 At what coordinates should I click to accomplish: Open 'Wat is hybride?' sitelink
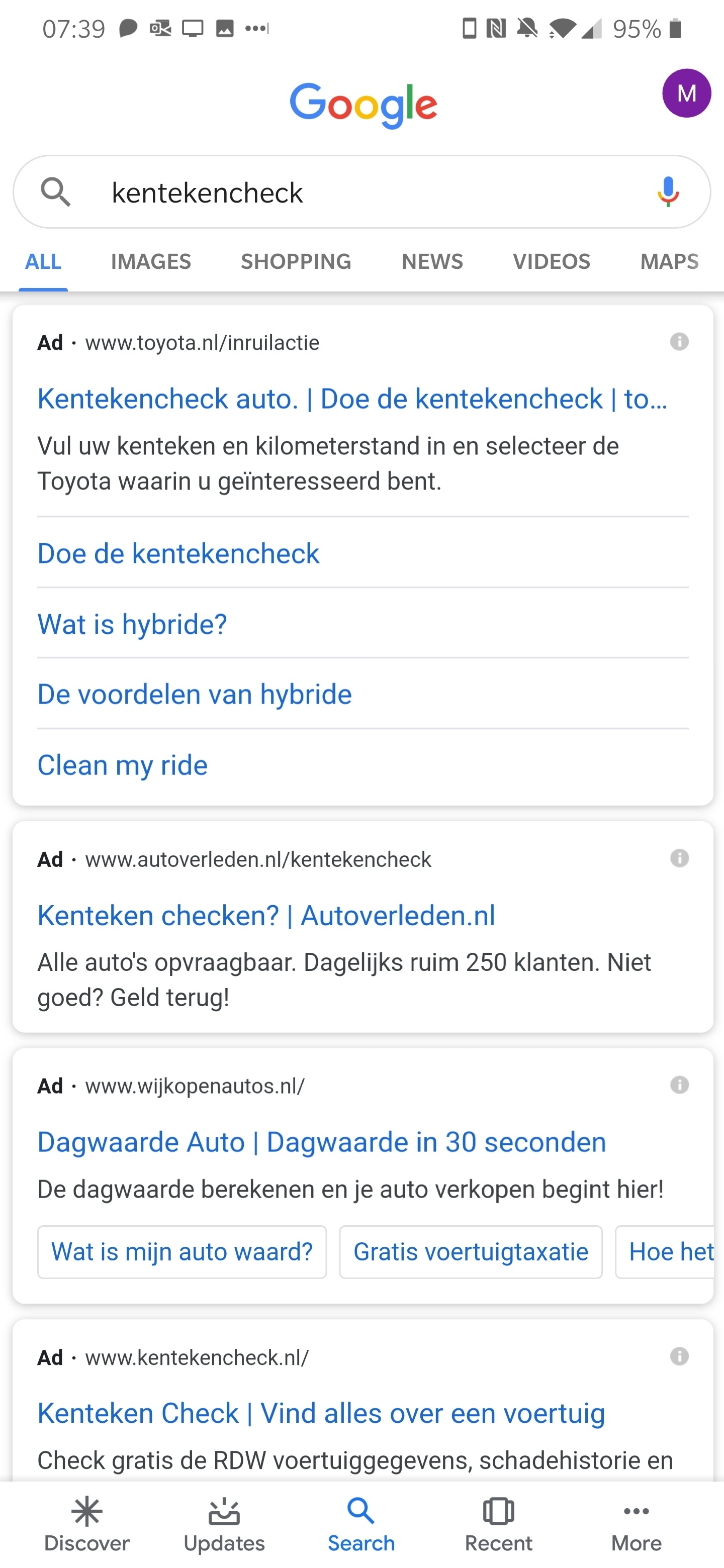tap(132, 624)
